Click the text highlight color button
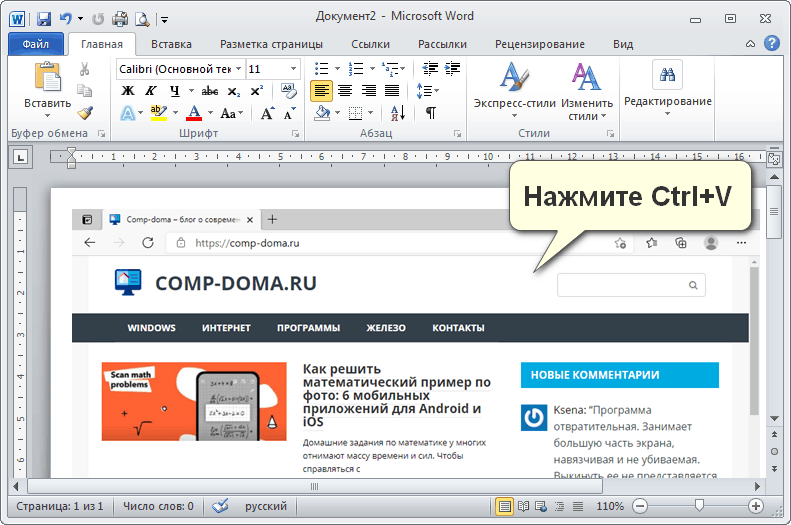The image size is (791, 525). coord(159,113)
